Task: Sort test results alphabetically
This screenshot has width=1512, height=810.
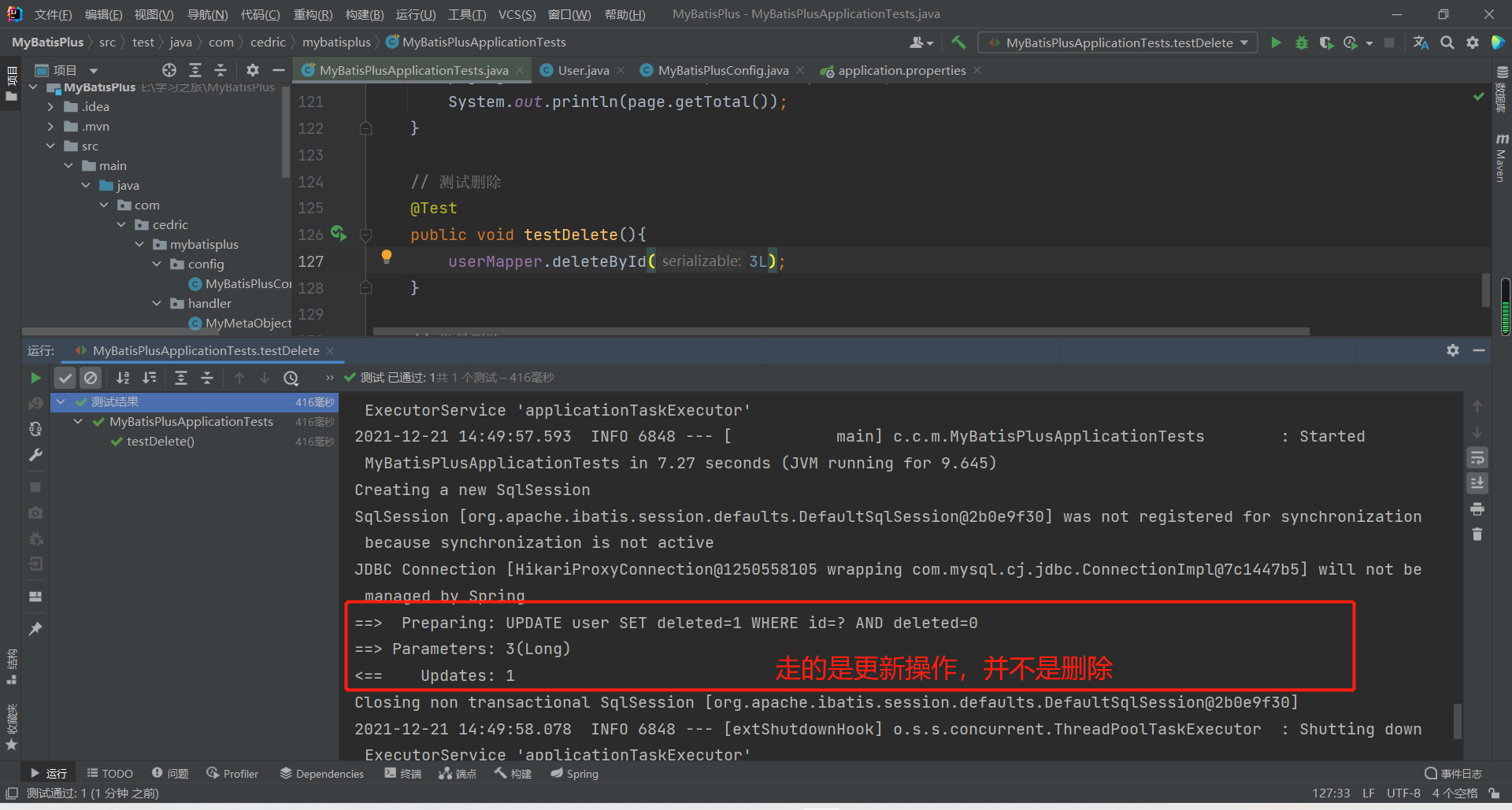Action: (x=123, y=378)
